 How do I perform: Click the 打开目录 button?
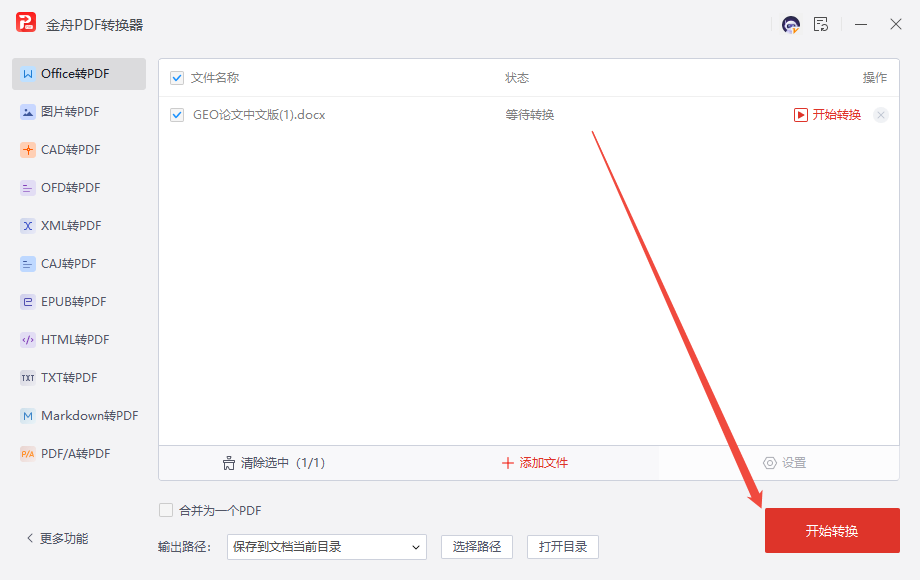pos(562,547)
